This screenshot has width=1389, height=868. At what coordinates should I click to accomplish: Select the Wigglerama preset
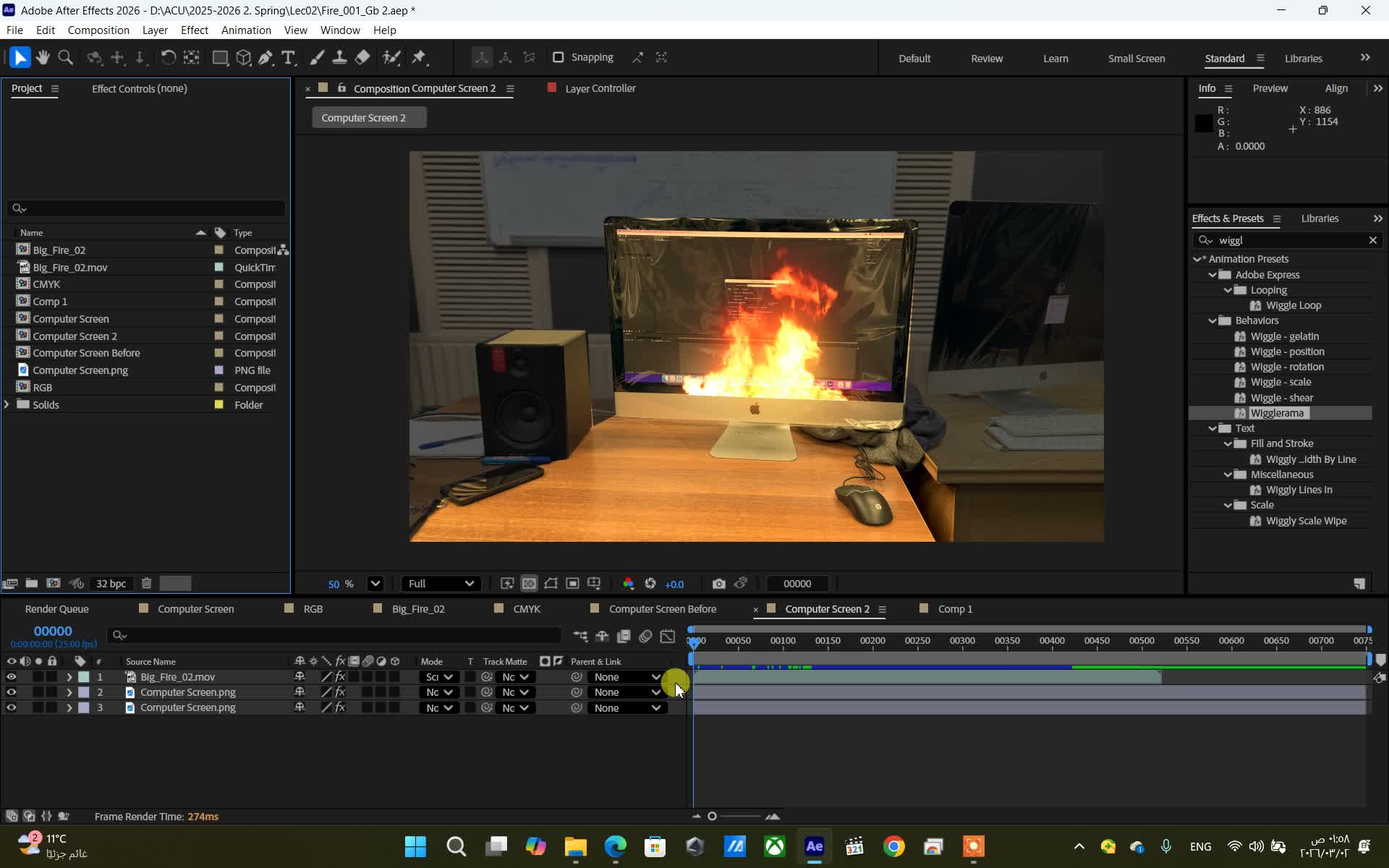[x=1278, y=413]
